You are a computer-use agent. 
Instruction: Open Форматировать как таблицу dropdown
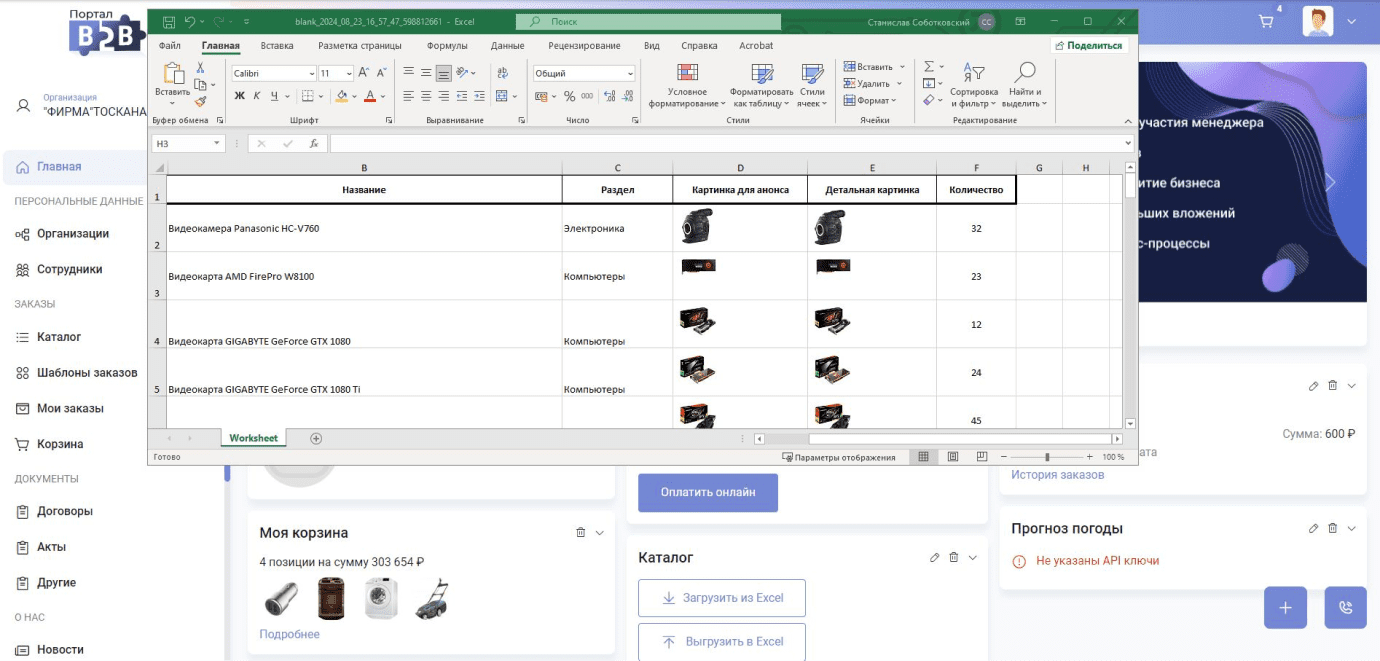pos(761,85)
